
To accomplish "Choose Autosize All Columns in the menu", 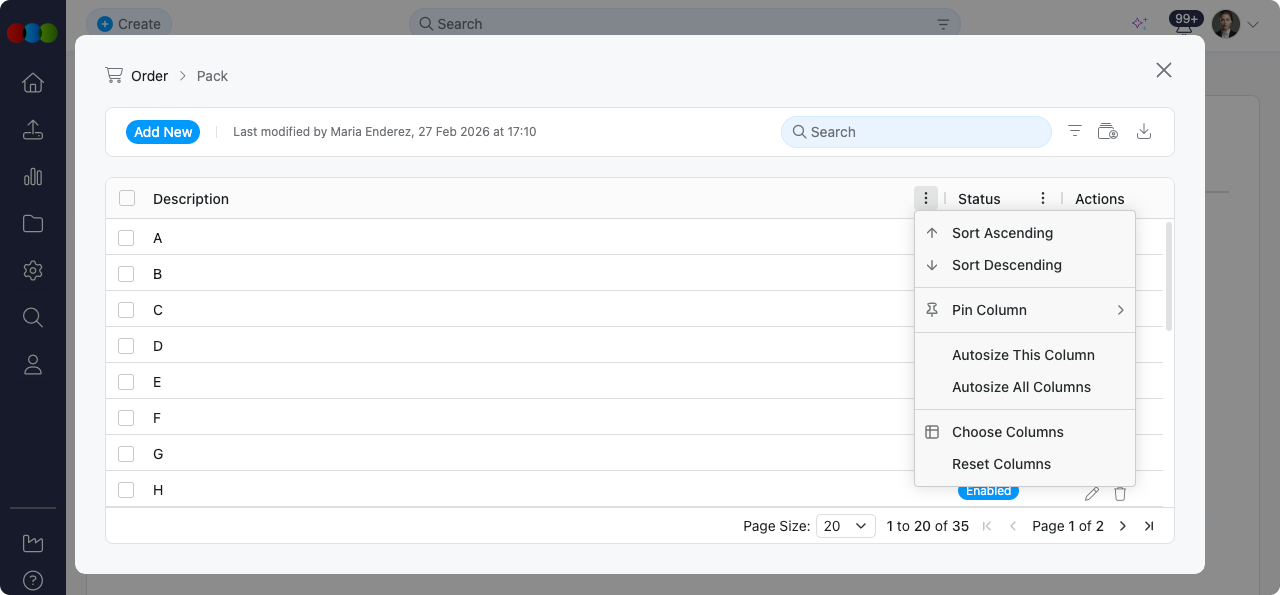I will pos(1021,387).
